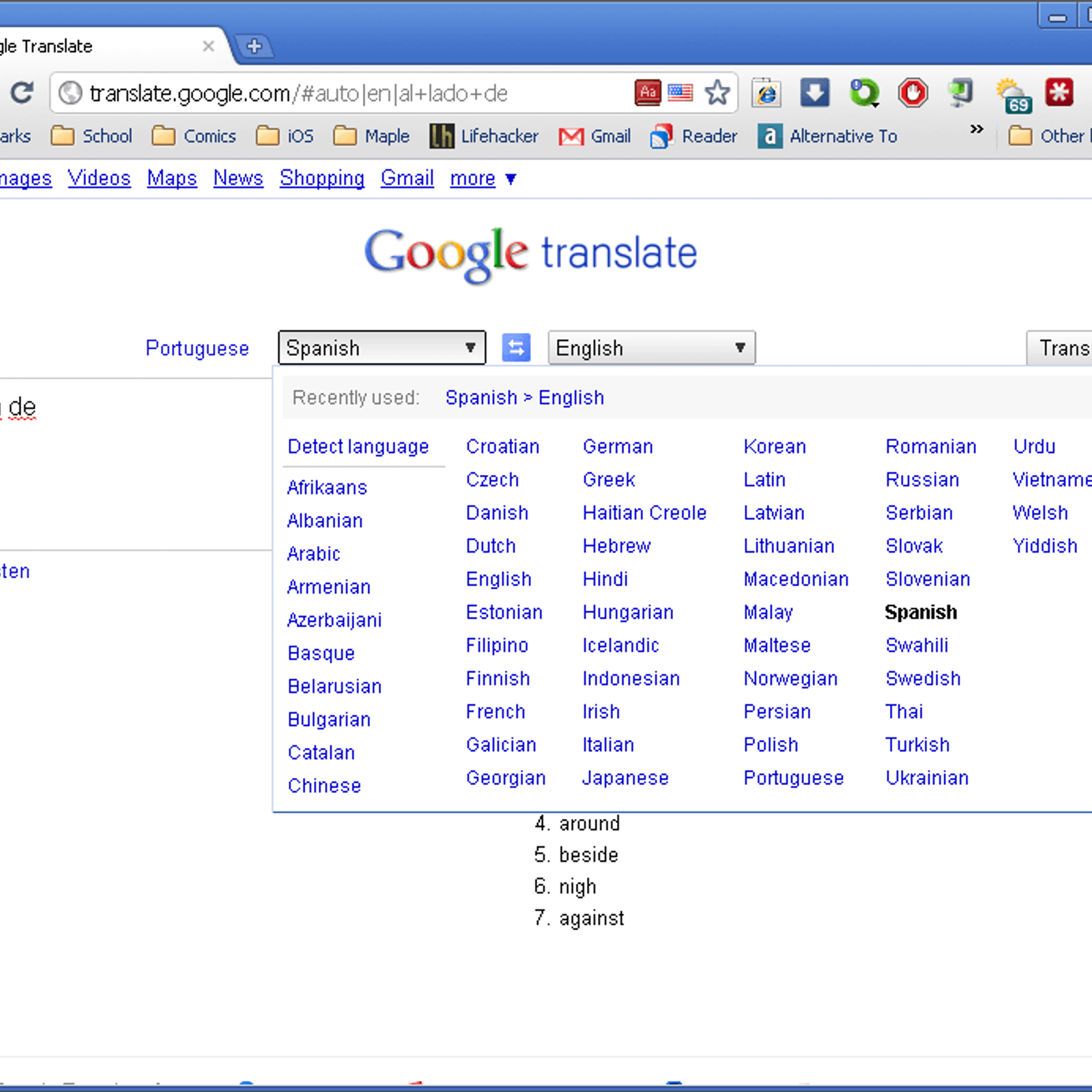
Task: Open the English target language dropdown
Action: (652, 348)
